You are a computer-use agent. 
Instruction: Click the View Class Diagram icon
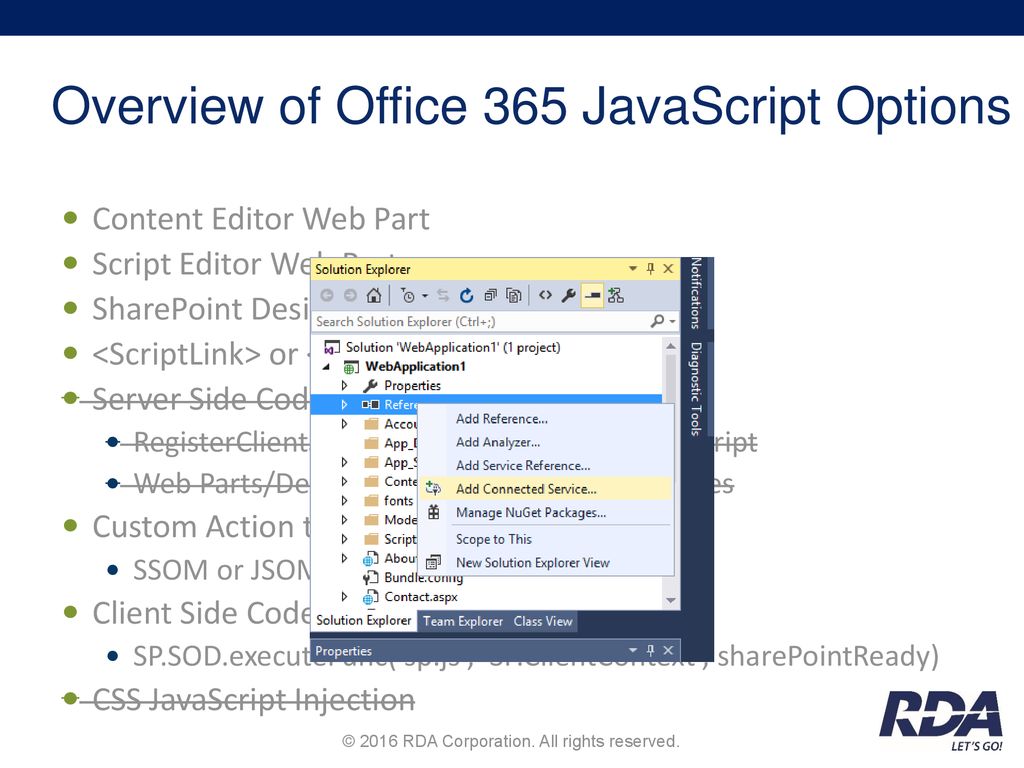(x=615, y=296)
